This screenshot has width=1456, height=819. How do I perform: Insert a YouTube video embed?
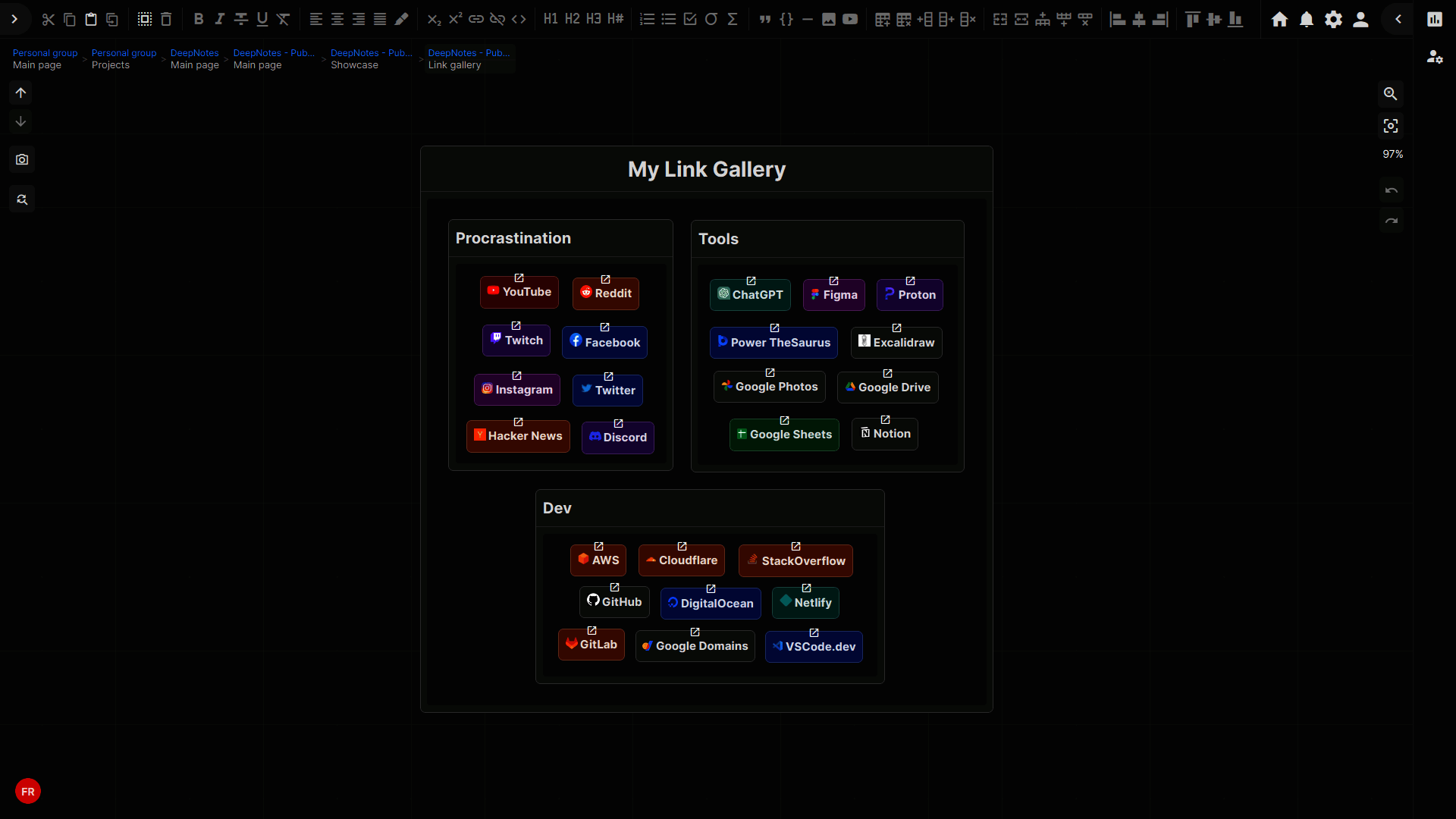tap(850, 20)
